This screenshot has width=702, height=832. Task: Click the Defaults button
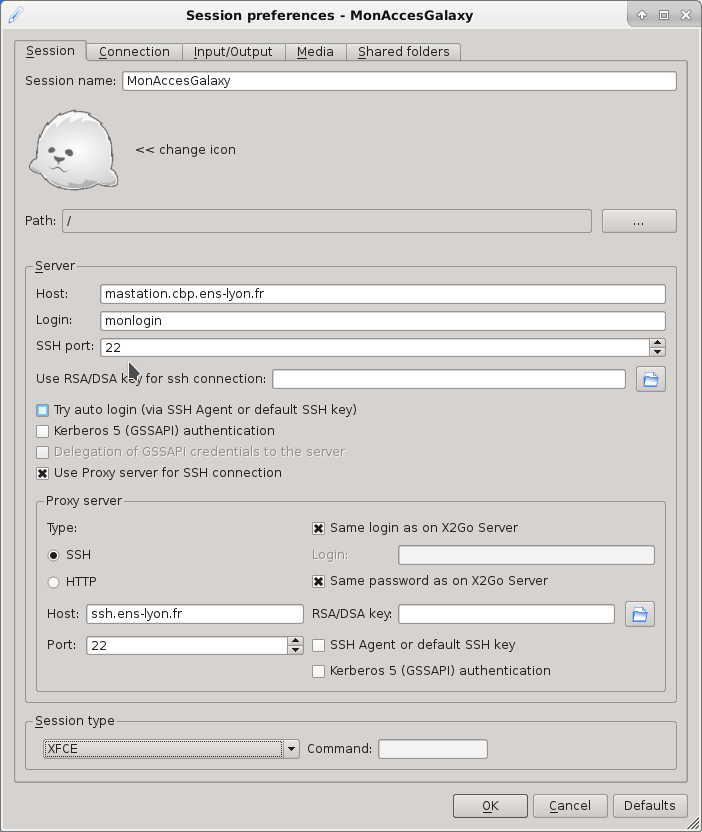pyautogui.click(x=650, y=806)
